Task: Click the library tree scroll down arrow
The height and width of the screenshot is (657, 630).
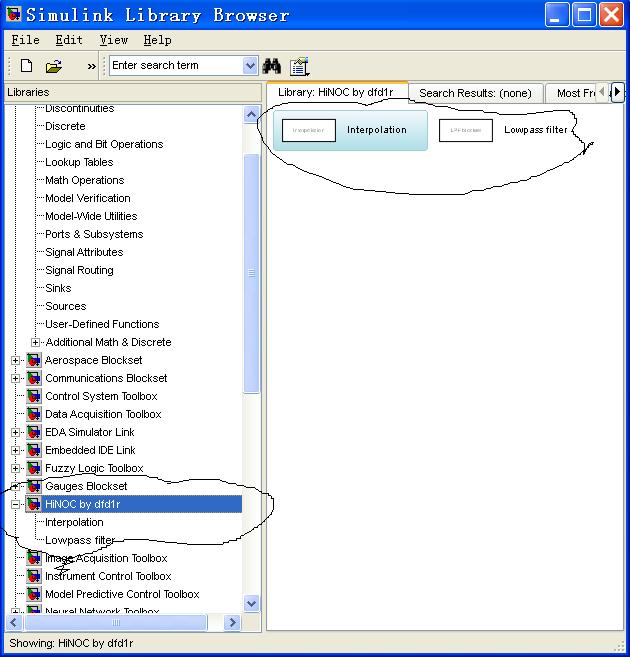Action: 251,604
